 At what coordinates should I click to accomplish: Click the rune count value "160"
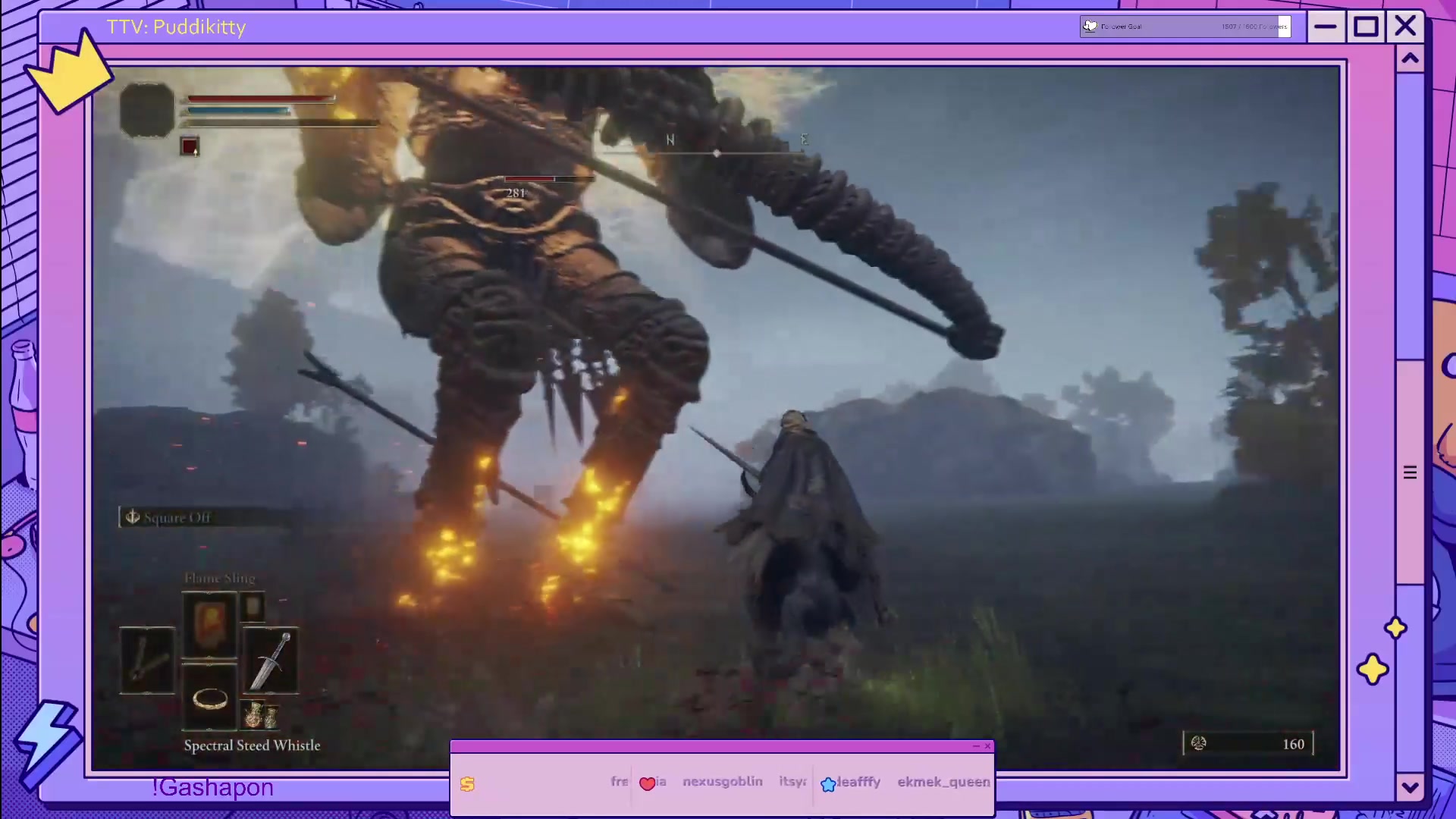pos(1294,745)
